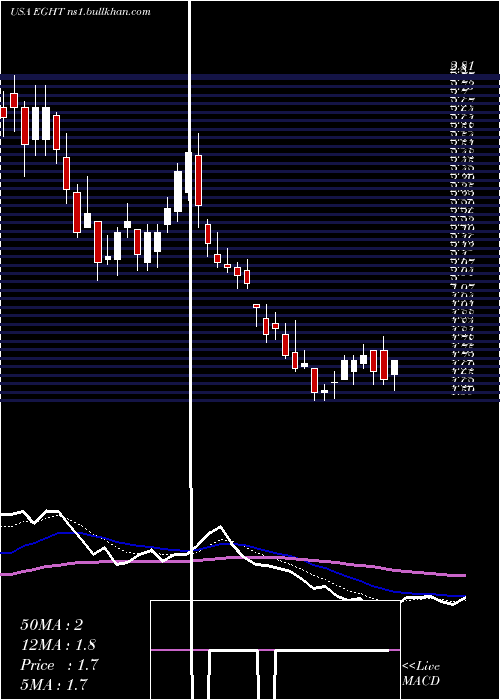Image resolution: width=500 pixels, height=700 pixels.
Task: Click the USA EGHT chart title text
Action: (x=80, y=12)
